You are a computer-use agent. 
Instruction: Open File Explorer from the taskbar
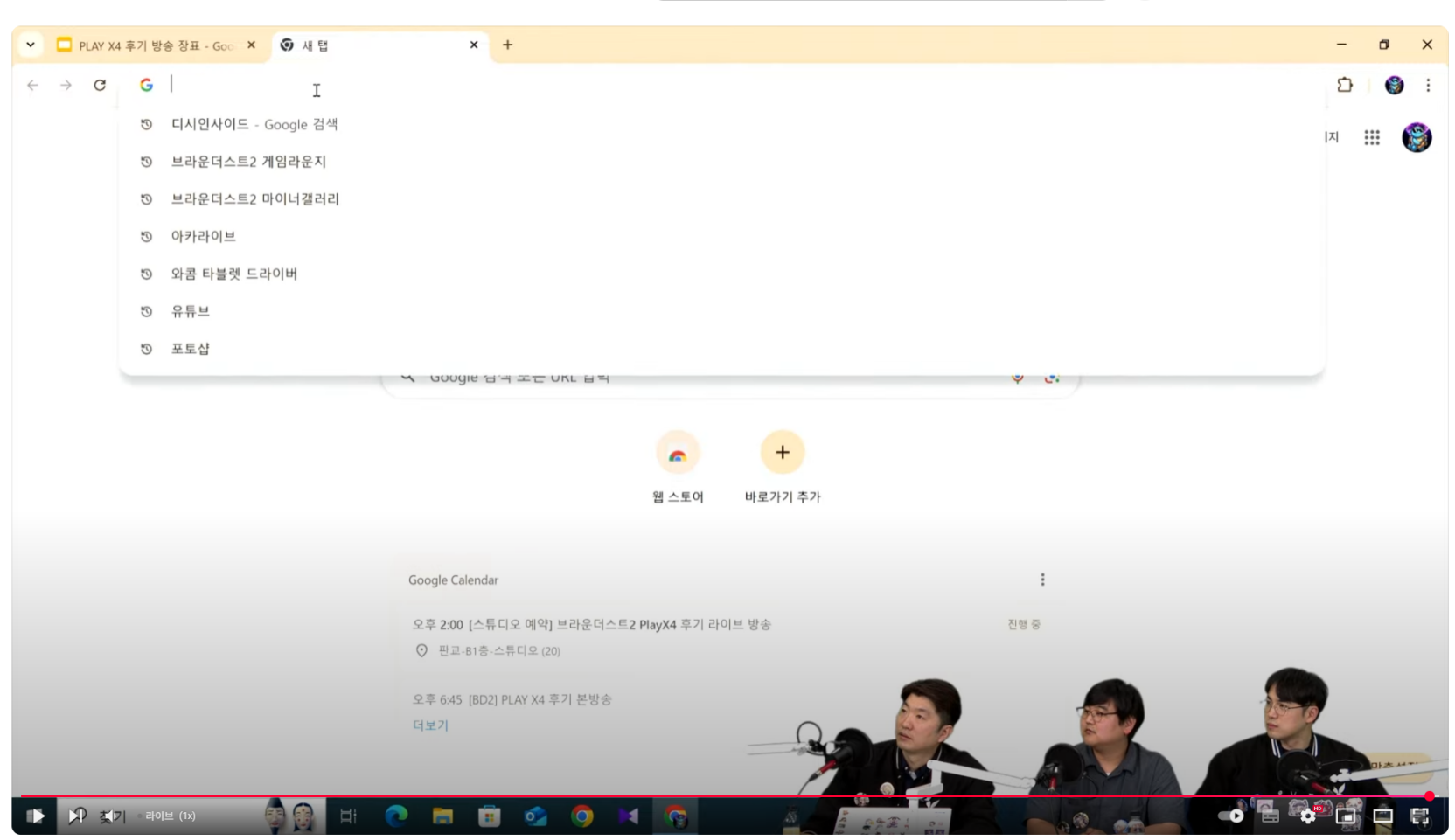pos(442,816)
